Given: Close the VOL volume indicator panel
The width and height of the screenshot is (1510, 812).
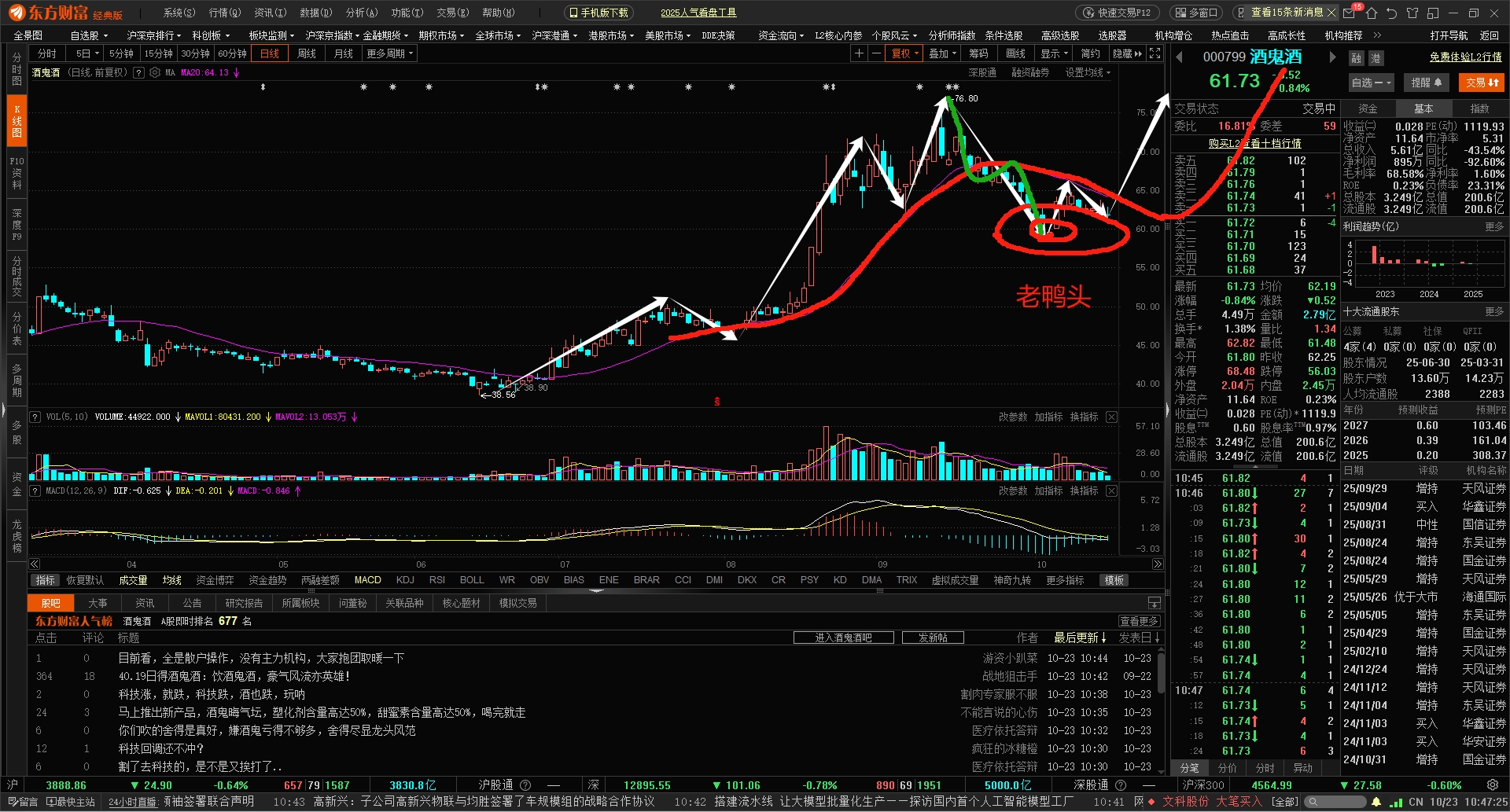Looking at the screenshot, I should point(1111,417).
